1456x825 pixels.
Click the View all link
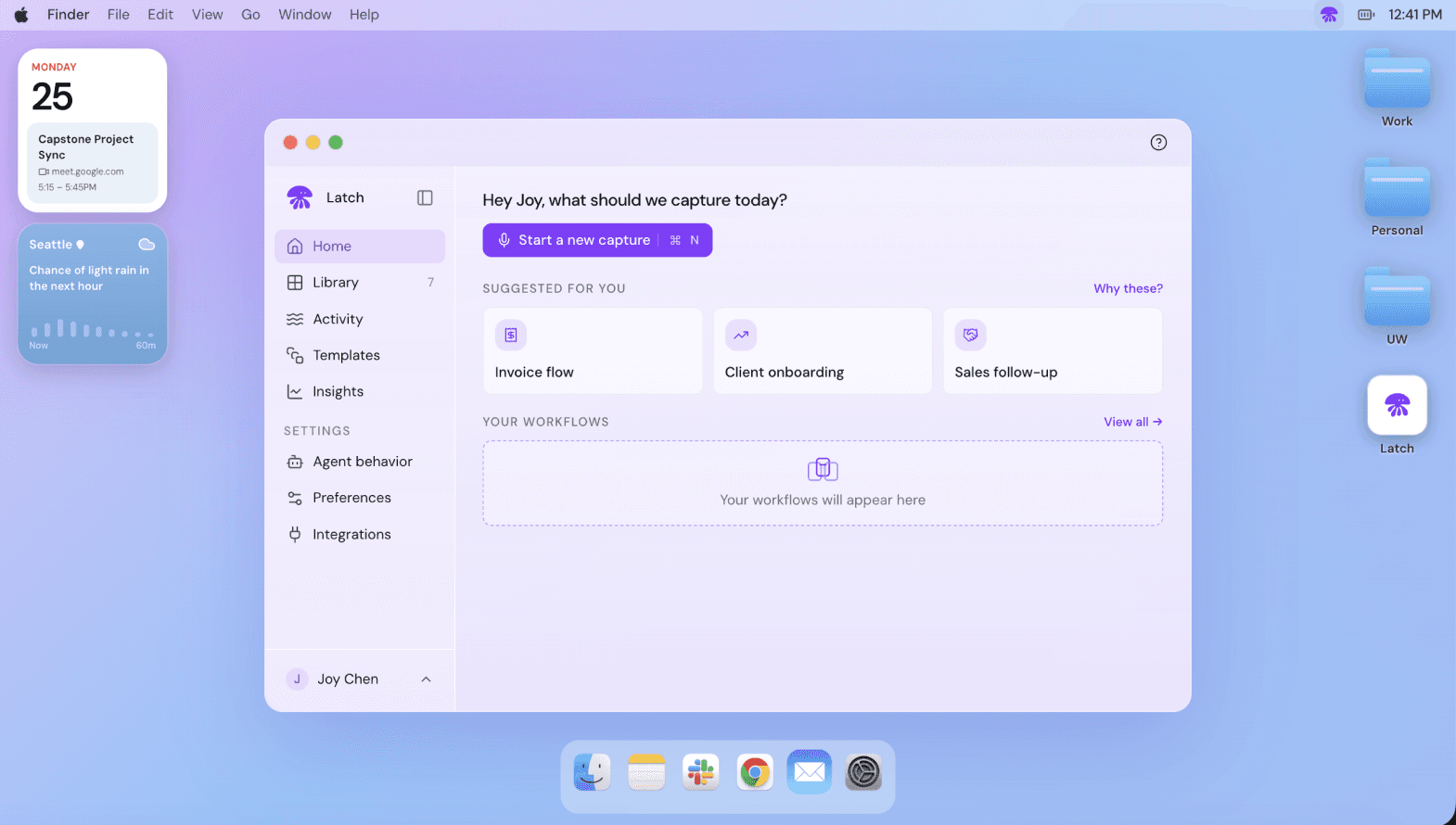tap(1132, 422)
